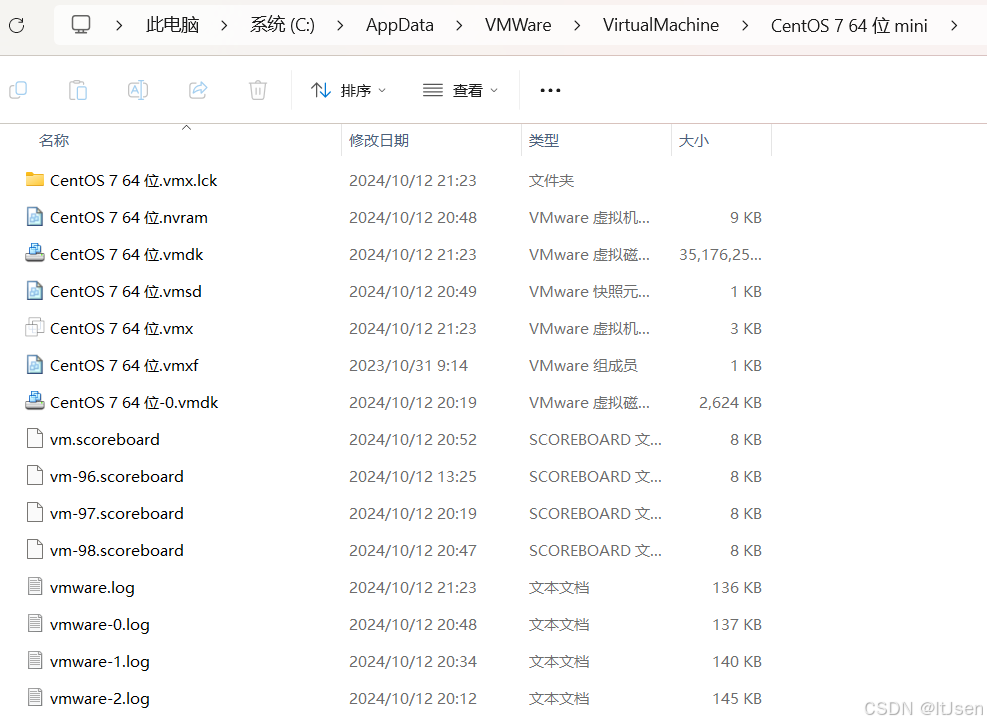Expand chevron after 系统 (C:) in breadcrumb
This screenshot has width=987, height=726.
(x=340, y=25)
